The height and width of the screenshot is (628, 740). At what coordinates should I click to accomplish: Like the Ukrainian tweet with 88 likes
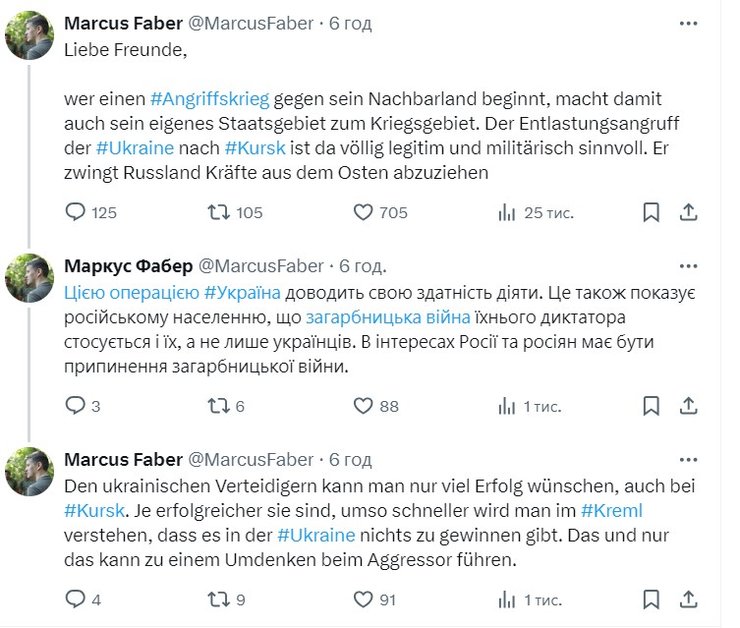[x=364, y=405]
